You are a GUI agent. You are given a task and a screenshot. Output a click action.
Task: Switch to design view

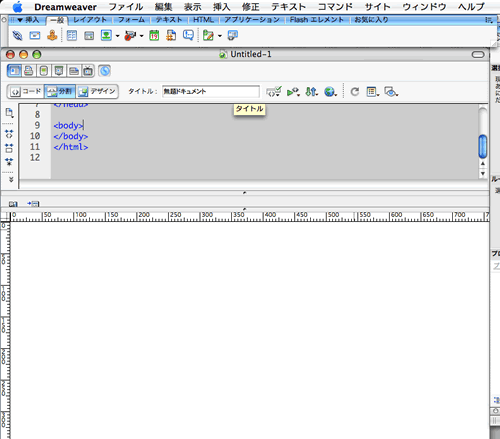pos(97,91)
